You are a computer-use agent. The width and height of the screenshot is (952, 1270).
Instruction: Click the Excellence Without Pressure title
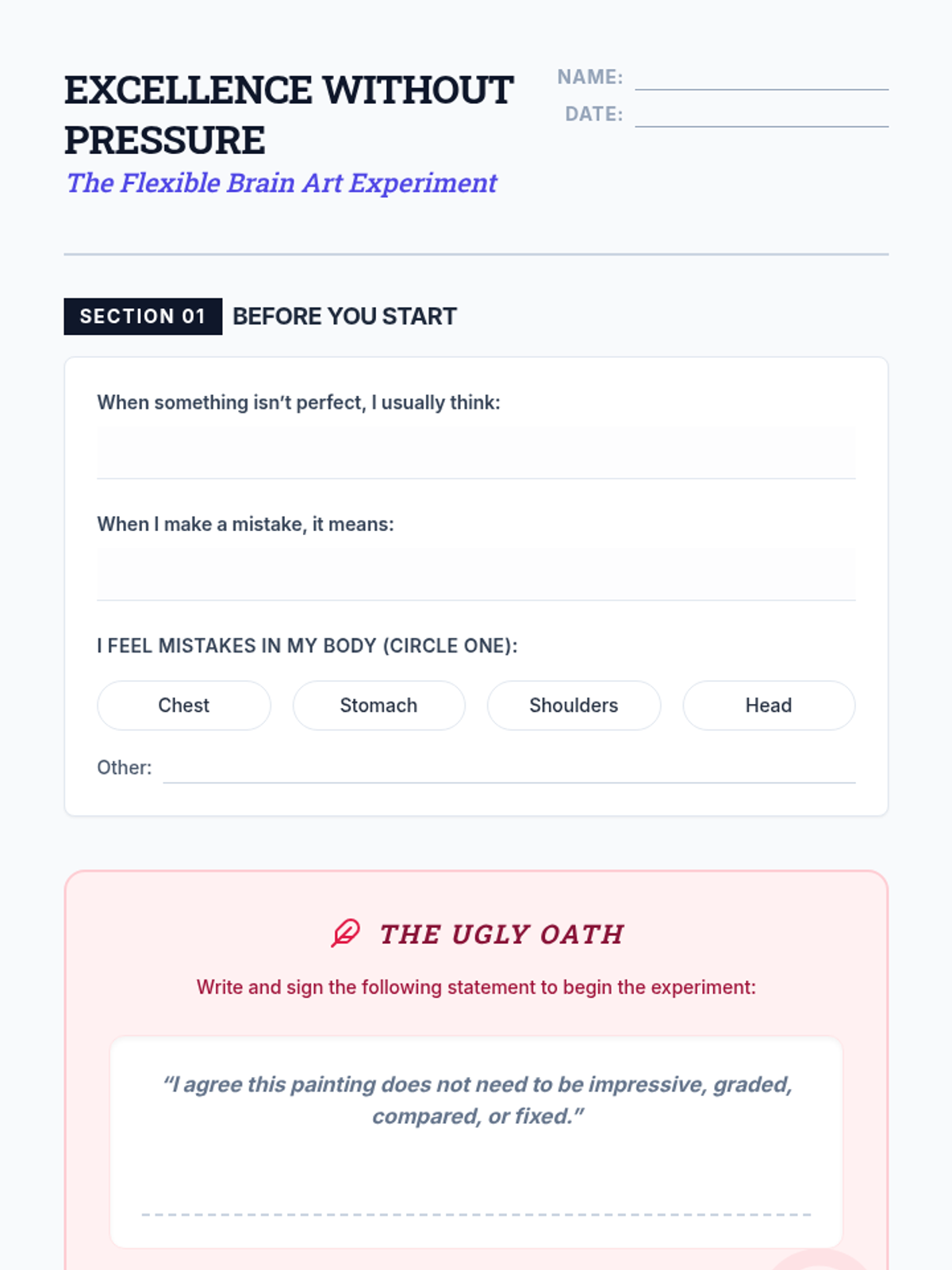click(x=290, y=115)
